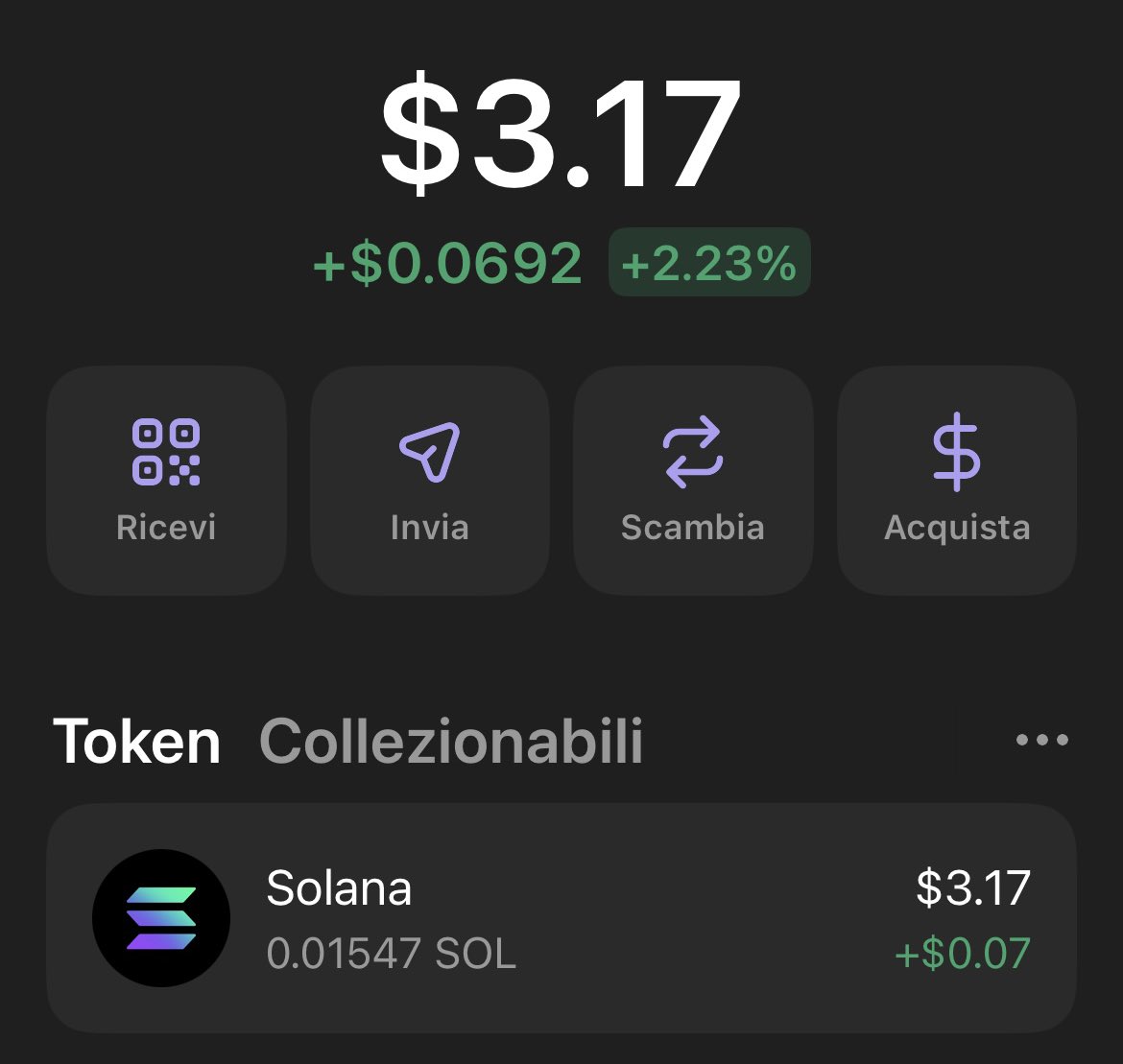The height and width of the screenshot is (1064, 1123).
Task: Tap the dollar sign Acquista icon
Action: pos(956,452)
